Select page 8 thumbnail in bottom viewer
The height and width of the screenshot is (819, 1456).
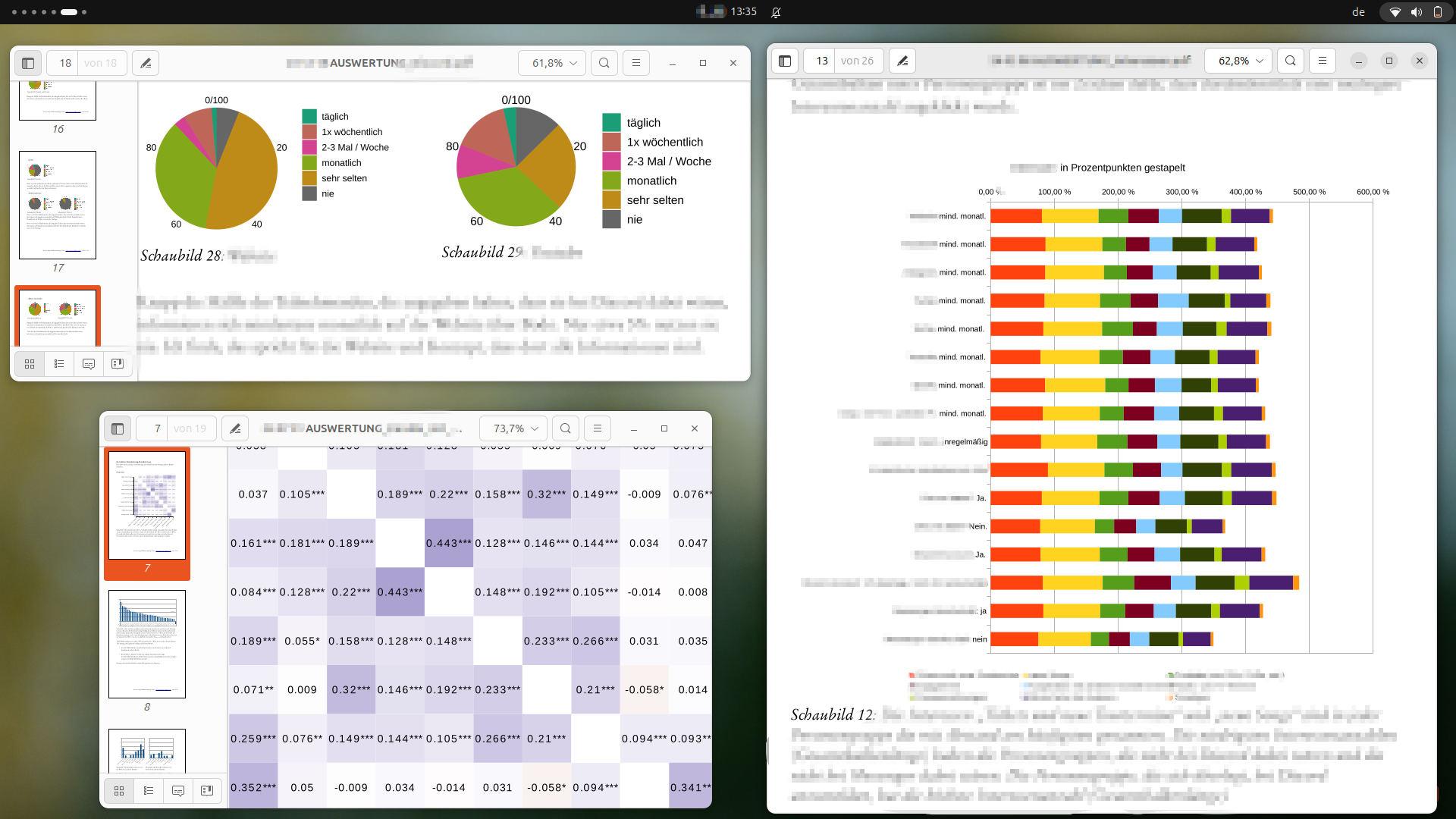[147, 644]
